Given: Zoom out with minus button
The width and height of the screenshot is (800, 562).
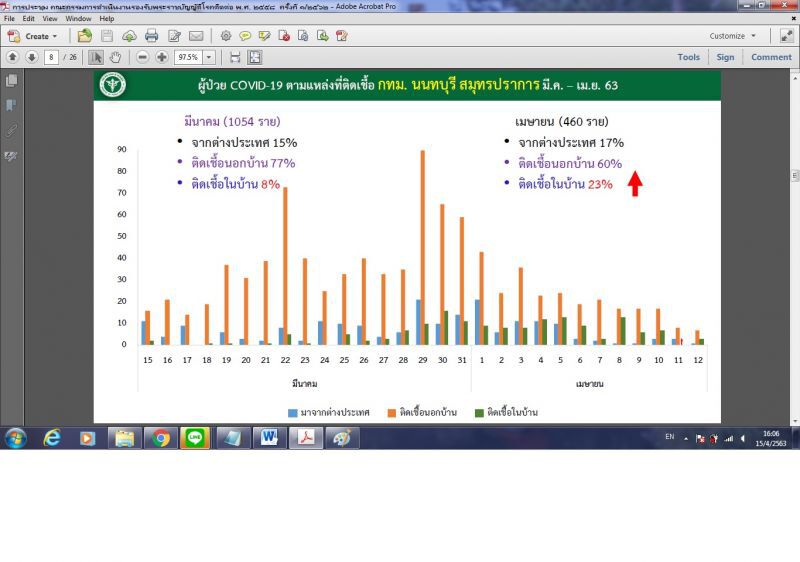Looking at the screenshot, I should [x=142, y=57].
